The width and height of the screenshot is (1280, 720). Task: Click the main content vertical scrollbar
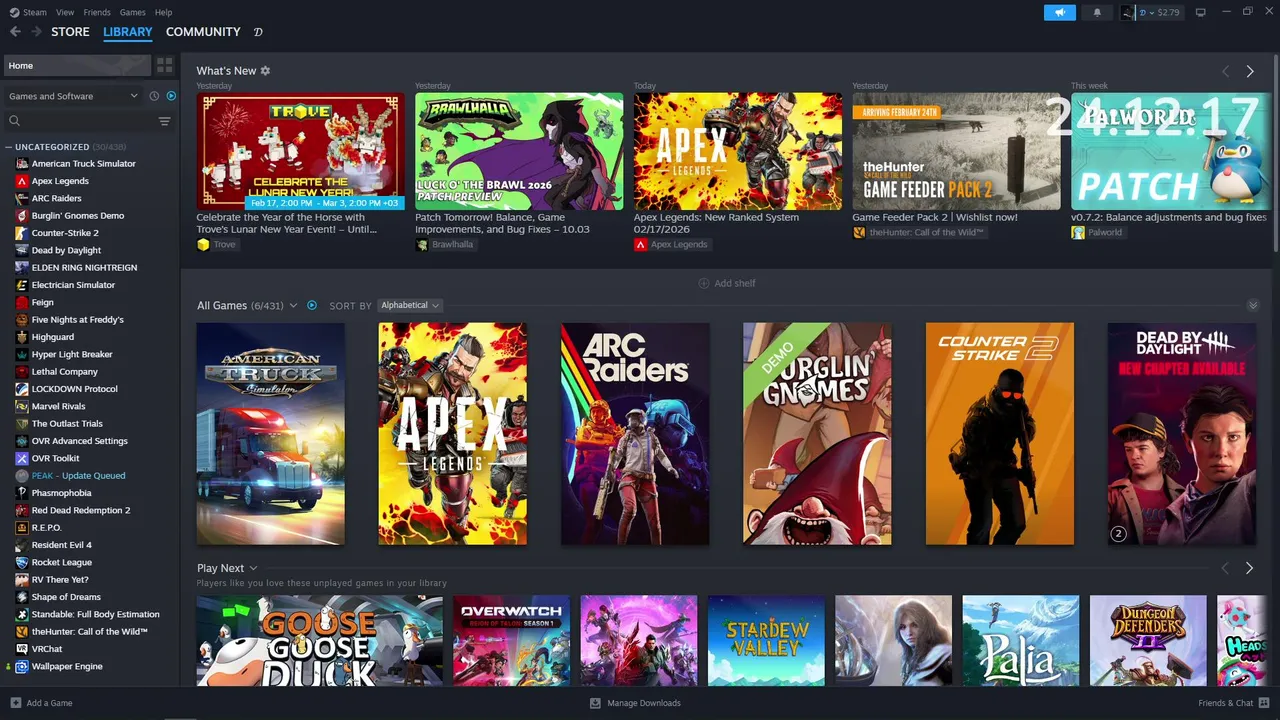coord(1275,155)
